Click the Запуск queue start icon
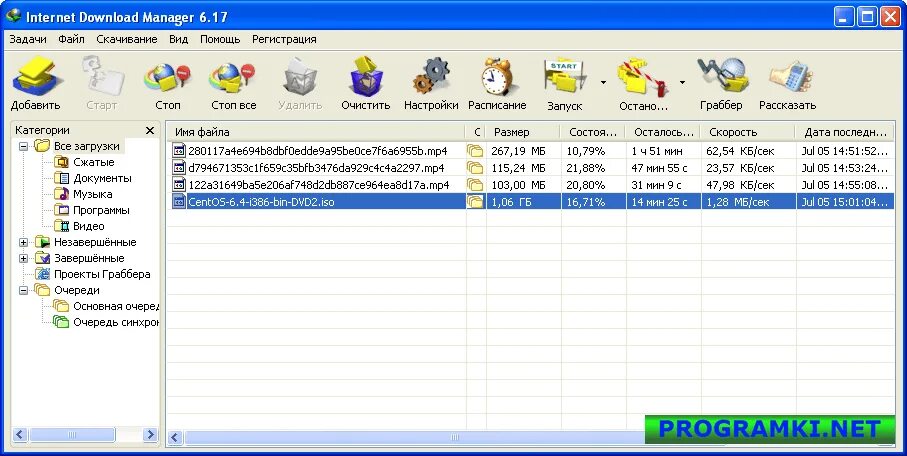This screenshot has width=907, height=456. pos(565,77)
